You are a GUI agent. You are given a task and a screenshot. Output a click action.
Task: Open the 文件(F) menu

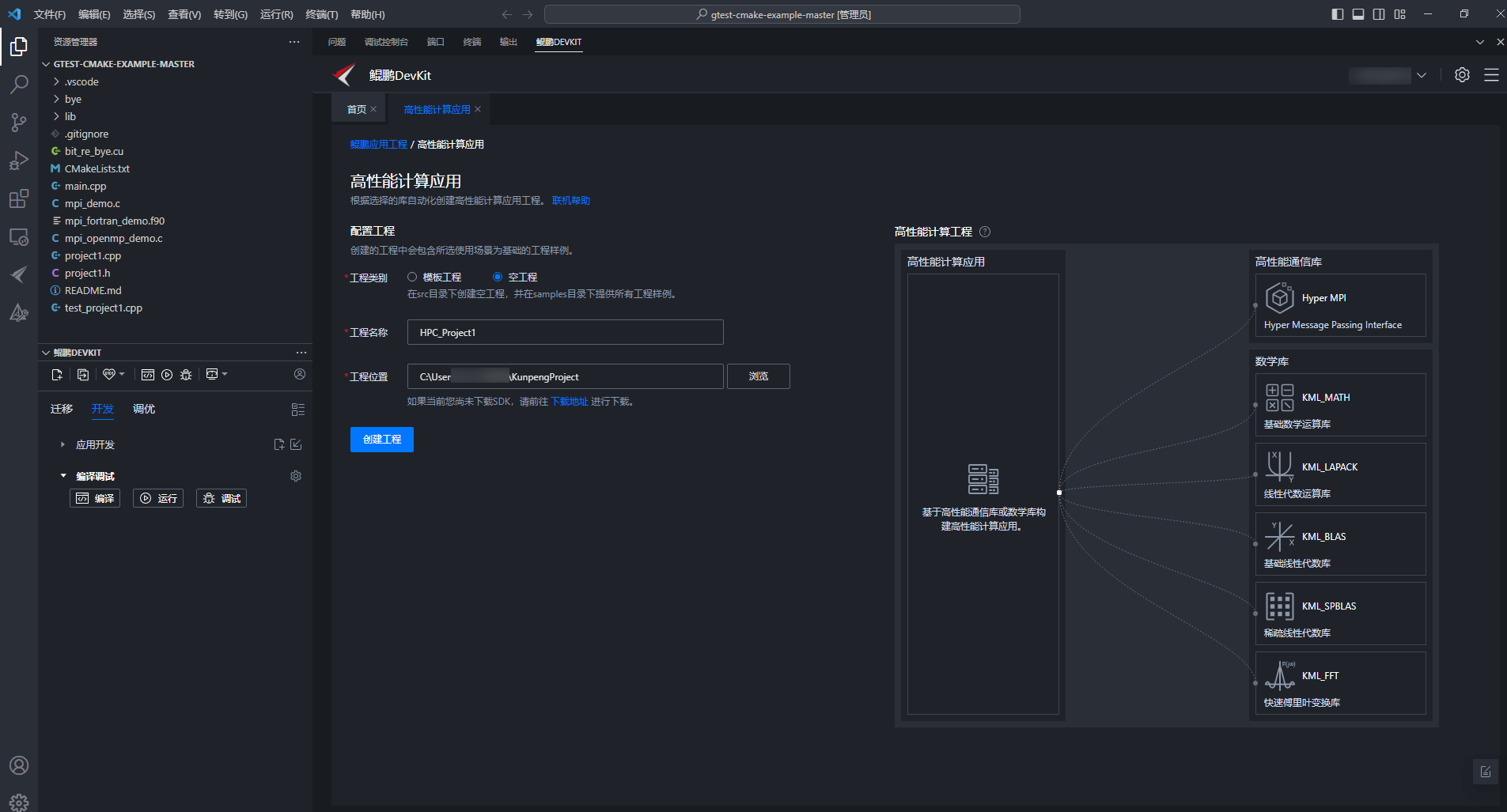[x=50, y=14]
